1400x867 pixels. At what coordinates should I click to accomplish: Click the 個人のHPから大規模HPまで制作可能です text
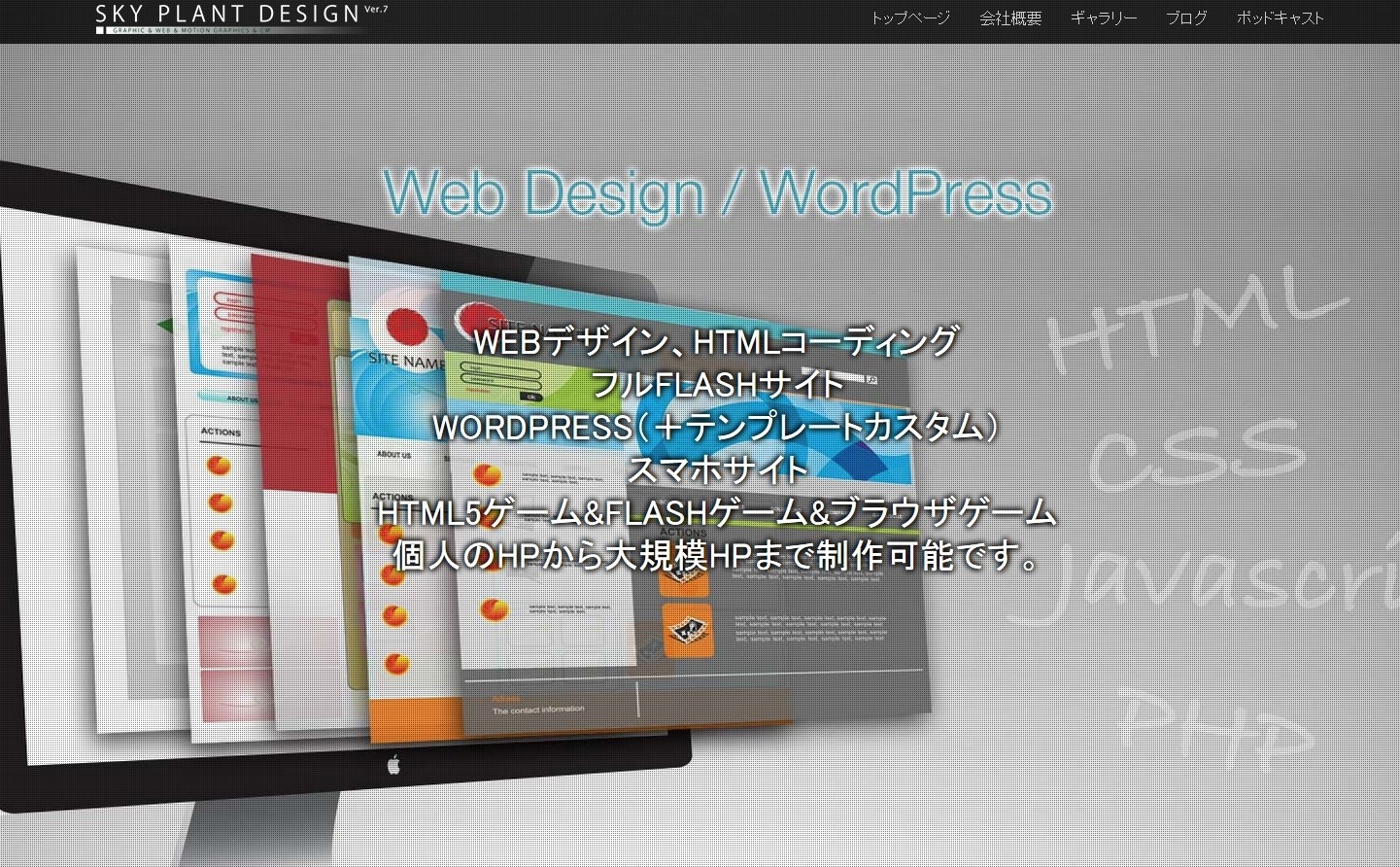[x=718, y=555]
